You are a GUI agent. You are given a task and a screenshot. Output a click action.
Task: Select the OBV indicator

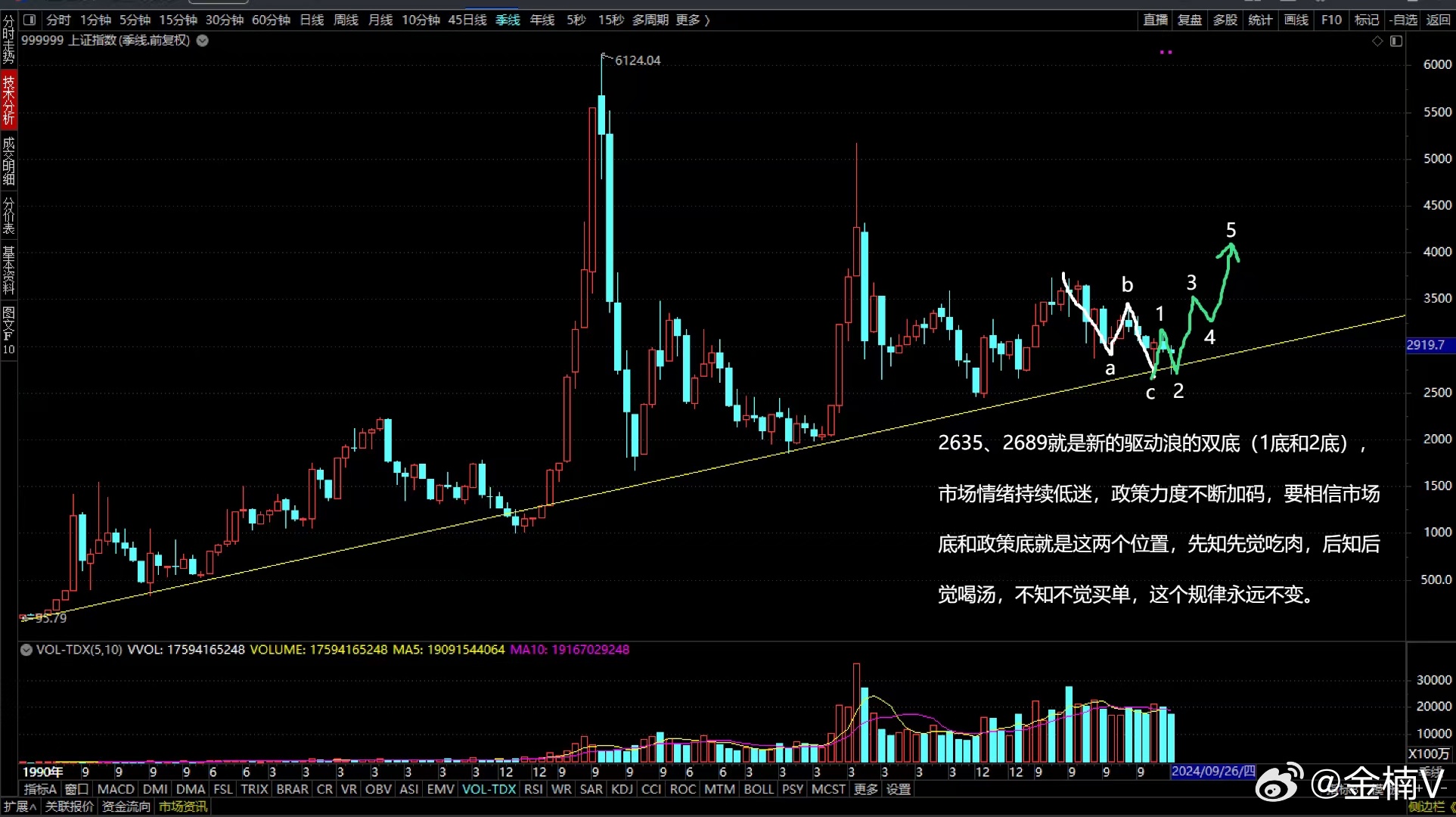point(378,789)
